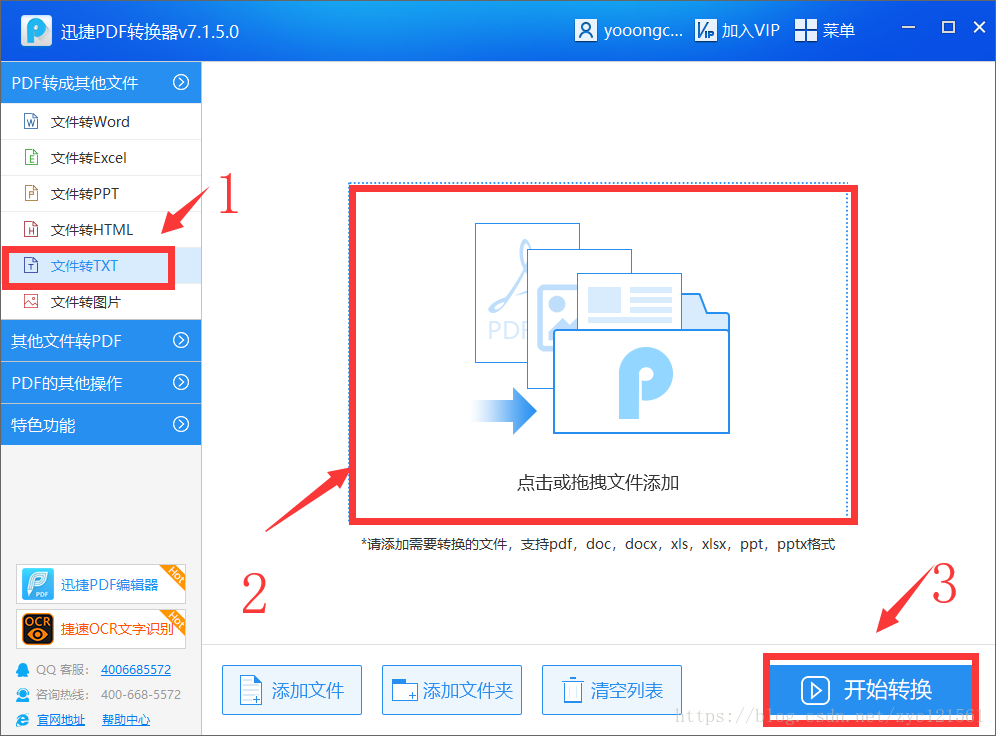Open the 帮助中心 link
The image size is (996, 736).
coord(126,719)
